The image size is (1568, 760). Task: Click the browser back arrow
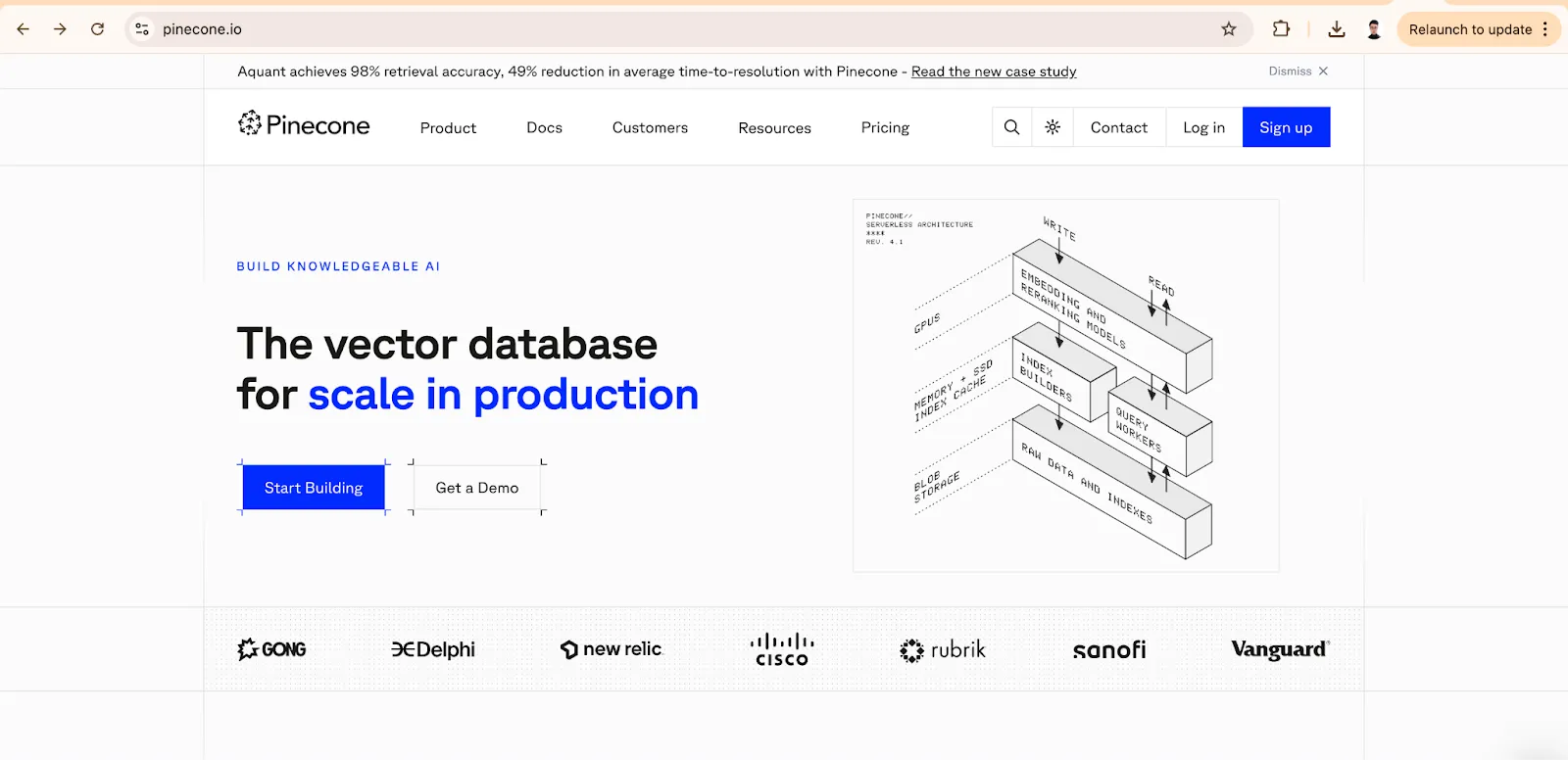[x=24, y=29]
